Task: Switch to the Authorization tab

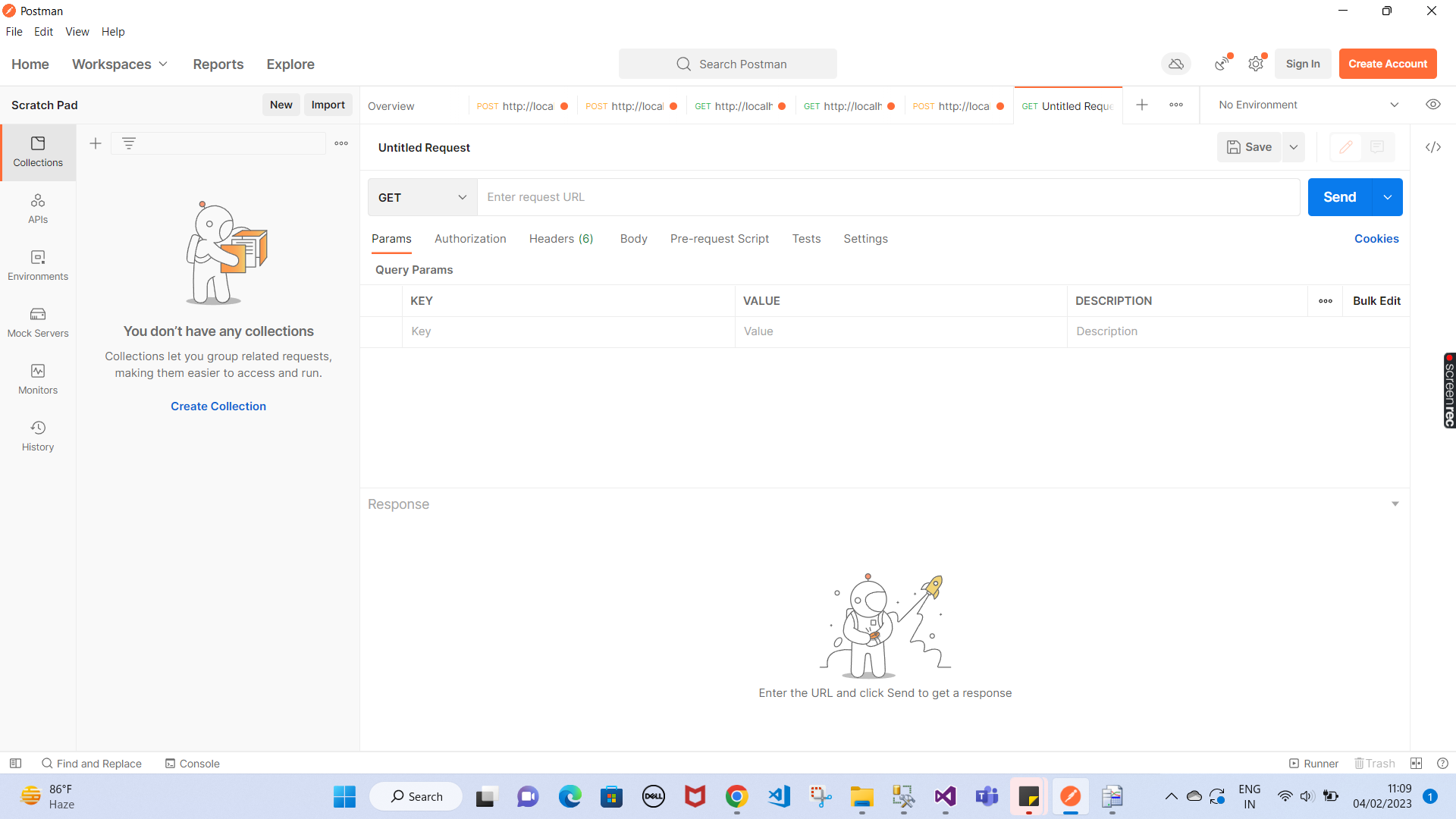Action: click(470, 239)
